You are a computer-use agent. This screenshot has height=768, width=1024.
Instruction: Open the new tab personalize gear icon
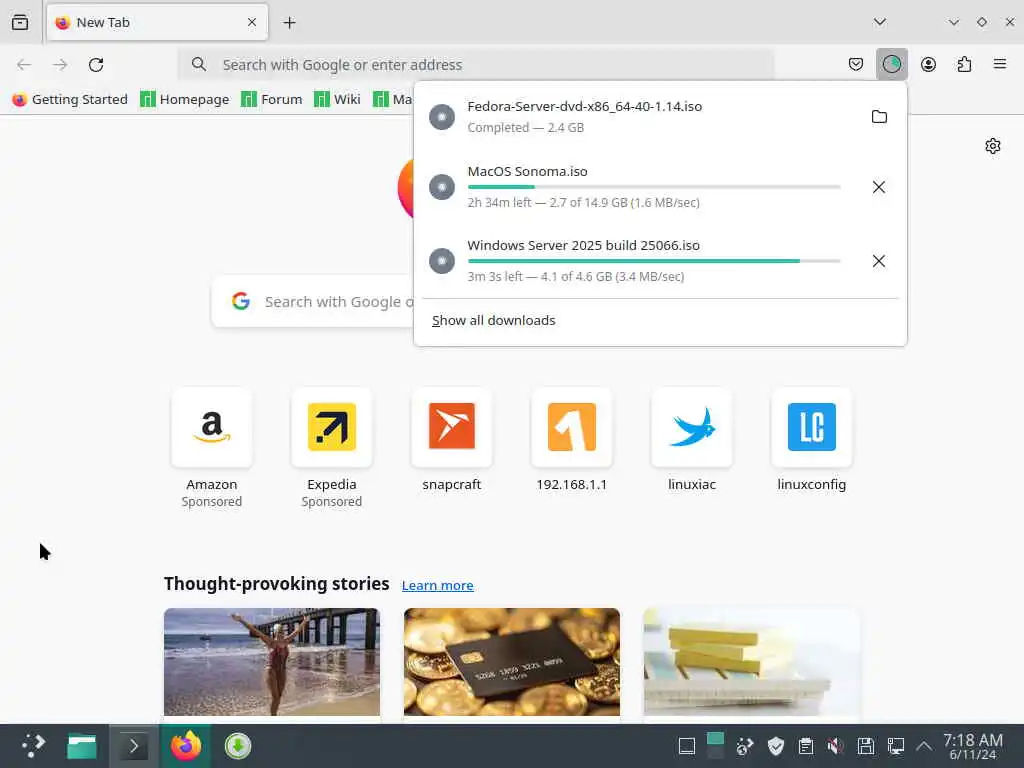point(993,146)
